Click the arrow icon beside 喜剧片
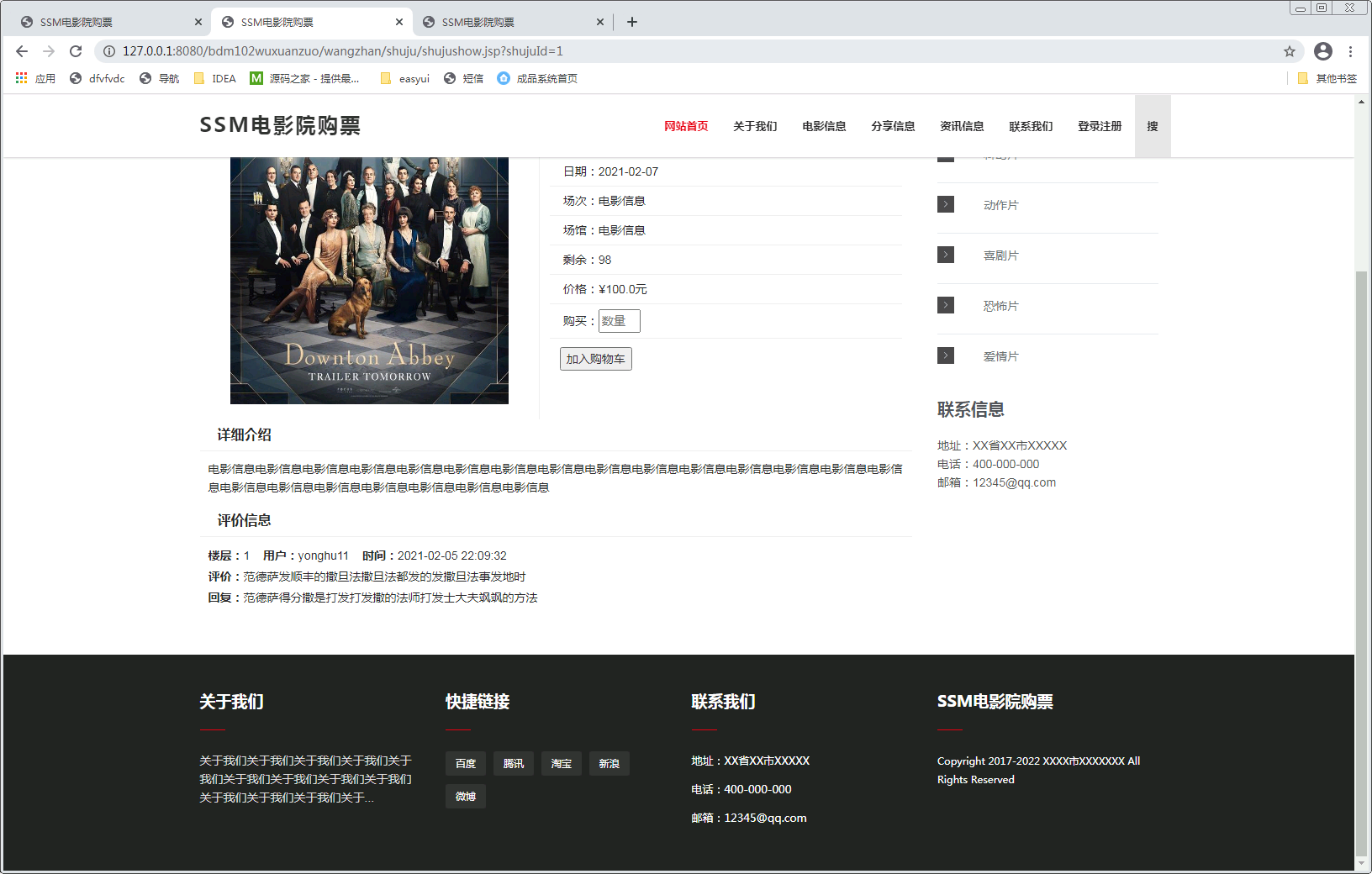The height and width of the screenshot is (874, 1372). pos(946,255)
